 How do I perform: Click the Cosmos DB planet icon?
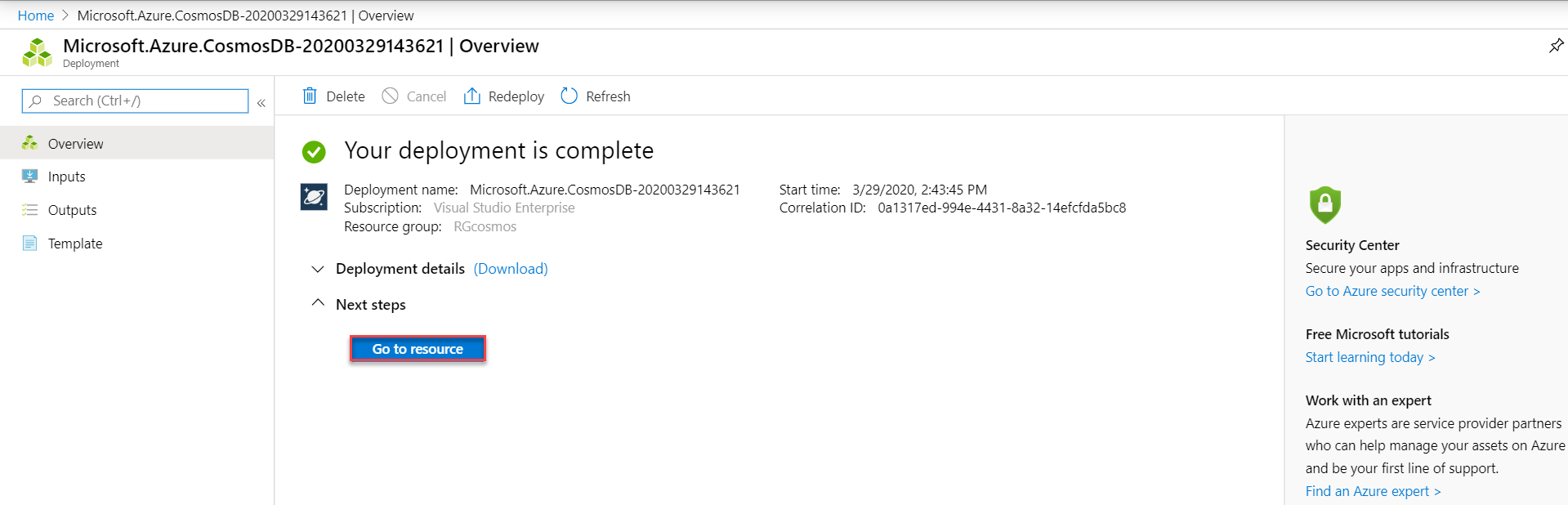click(314, 197)
